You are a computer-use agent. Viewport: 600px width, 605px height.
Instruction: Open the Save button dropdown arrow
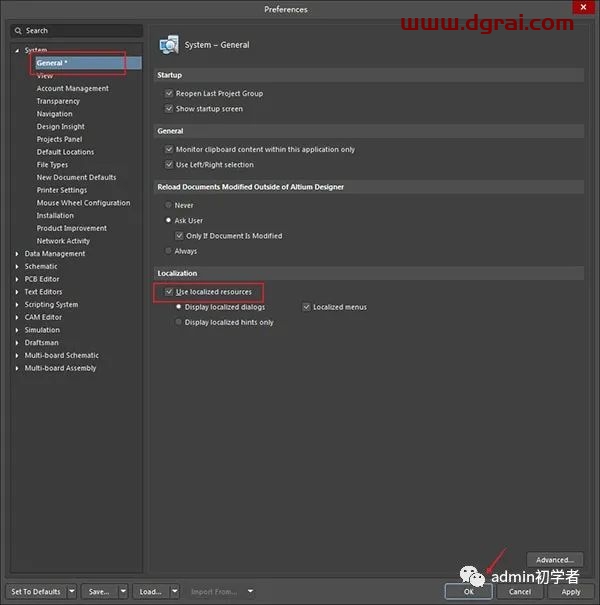point(124,591)
